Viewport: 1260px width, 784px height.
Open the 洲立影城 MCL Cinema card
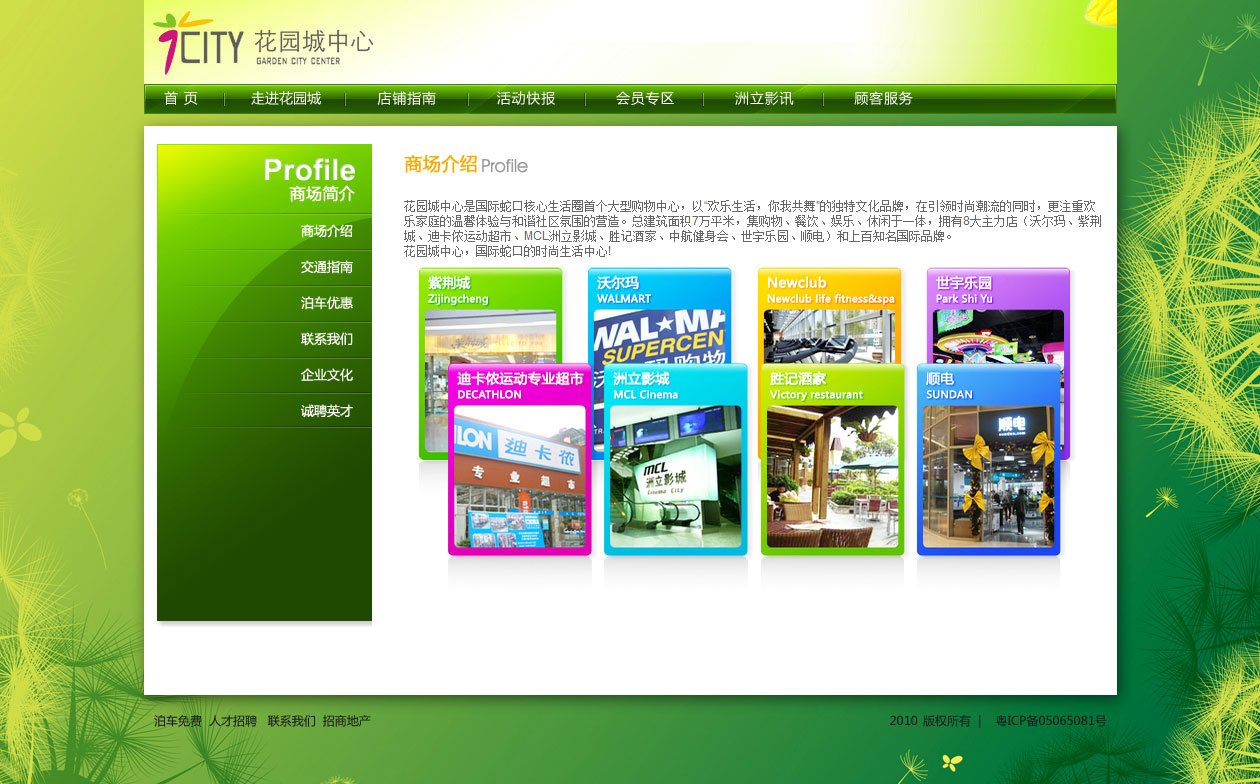pyautogui.click(x=676, y=459)
